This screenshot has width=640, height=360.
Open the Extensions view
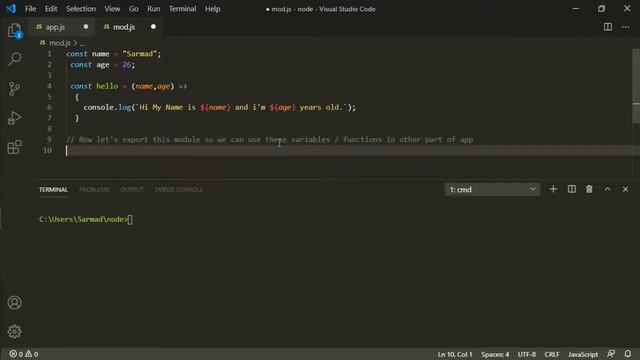pos(14,147)
